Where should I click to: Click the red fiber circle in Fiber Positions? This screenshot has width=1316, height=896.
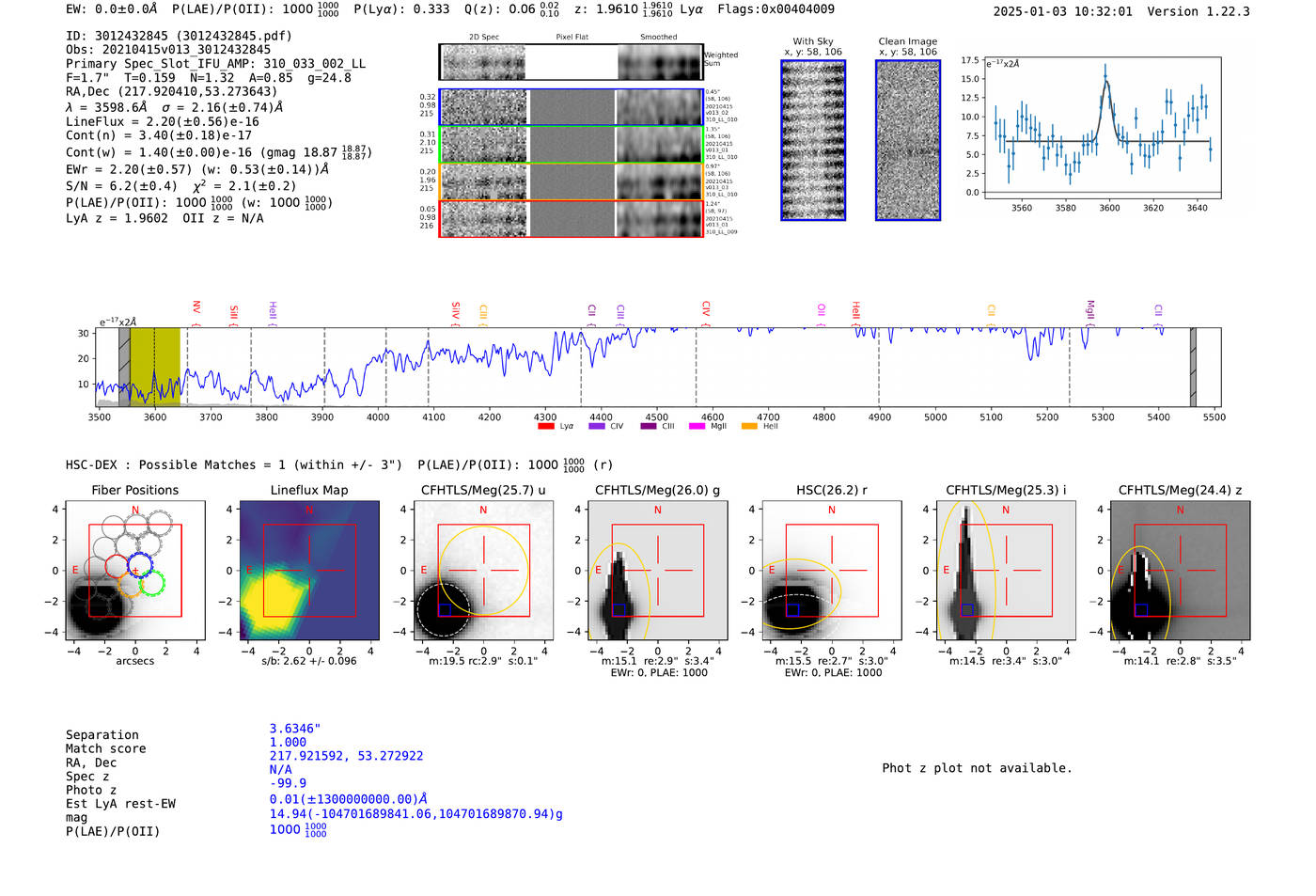117,566
